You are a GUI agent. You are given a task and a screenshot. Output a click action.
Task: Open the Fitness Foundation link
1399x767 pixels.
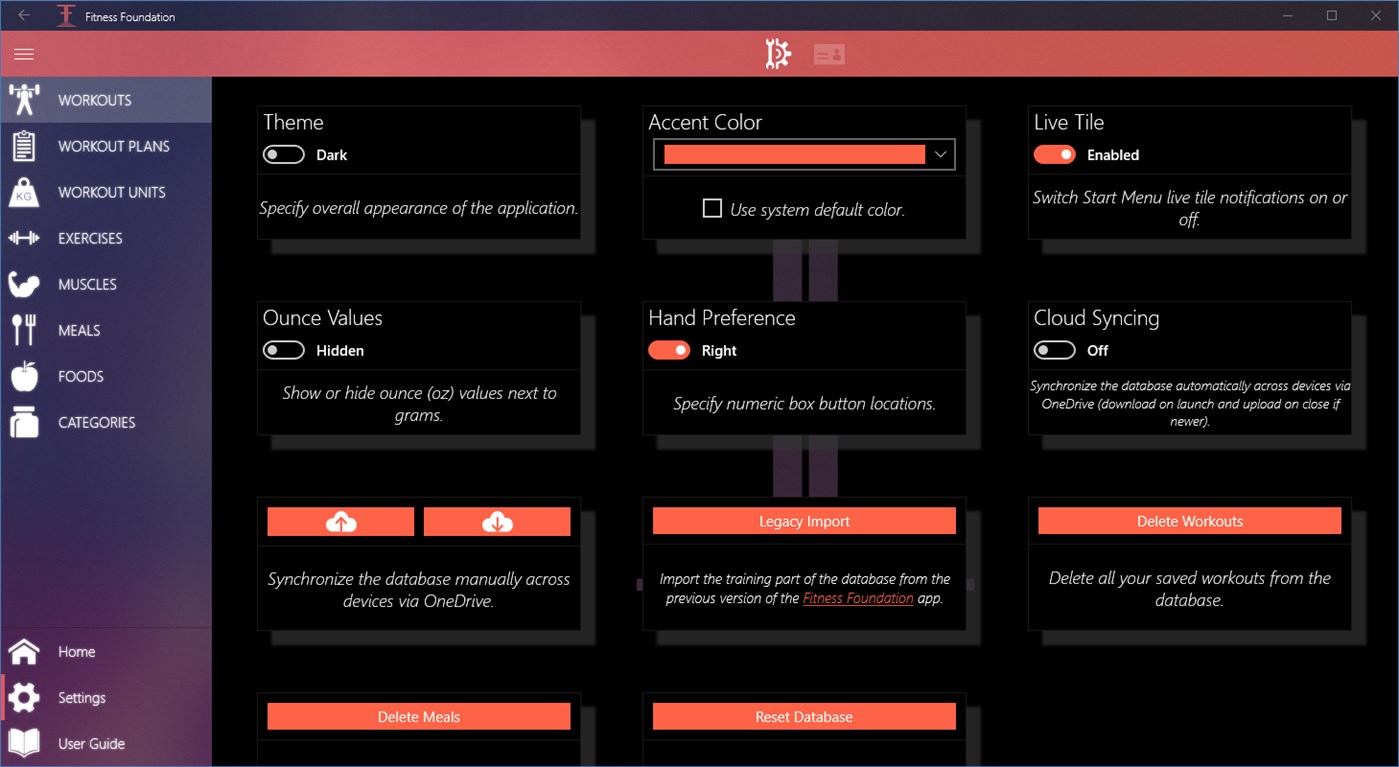coord(859,598)
